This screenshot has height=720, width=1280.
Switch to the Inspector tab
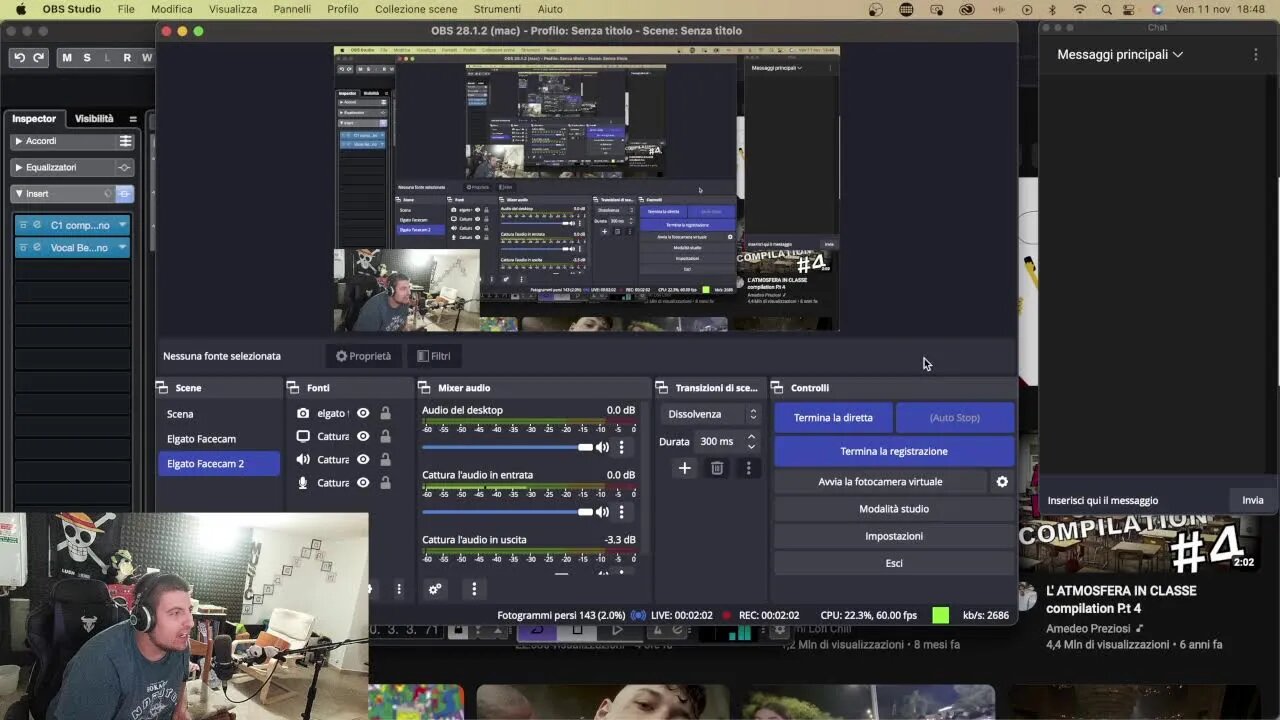point(34,118)
